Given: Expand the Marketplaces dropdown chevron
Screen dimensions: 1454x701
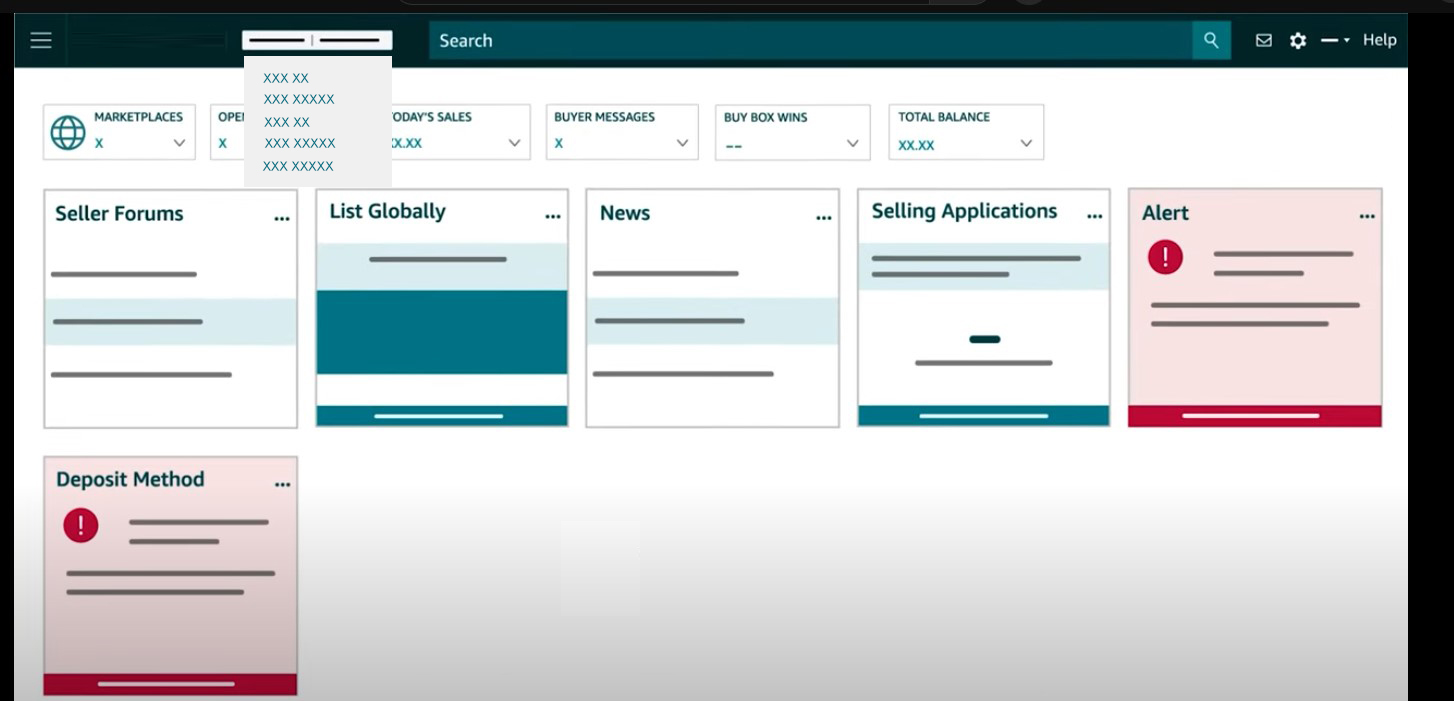Looking at the screenshot, I should [180, 142].
